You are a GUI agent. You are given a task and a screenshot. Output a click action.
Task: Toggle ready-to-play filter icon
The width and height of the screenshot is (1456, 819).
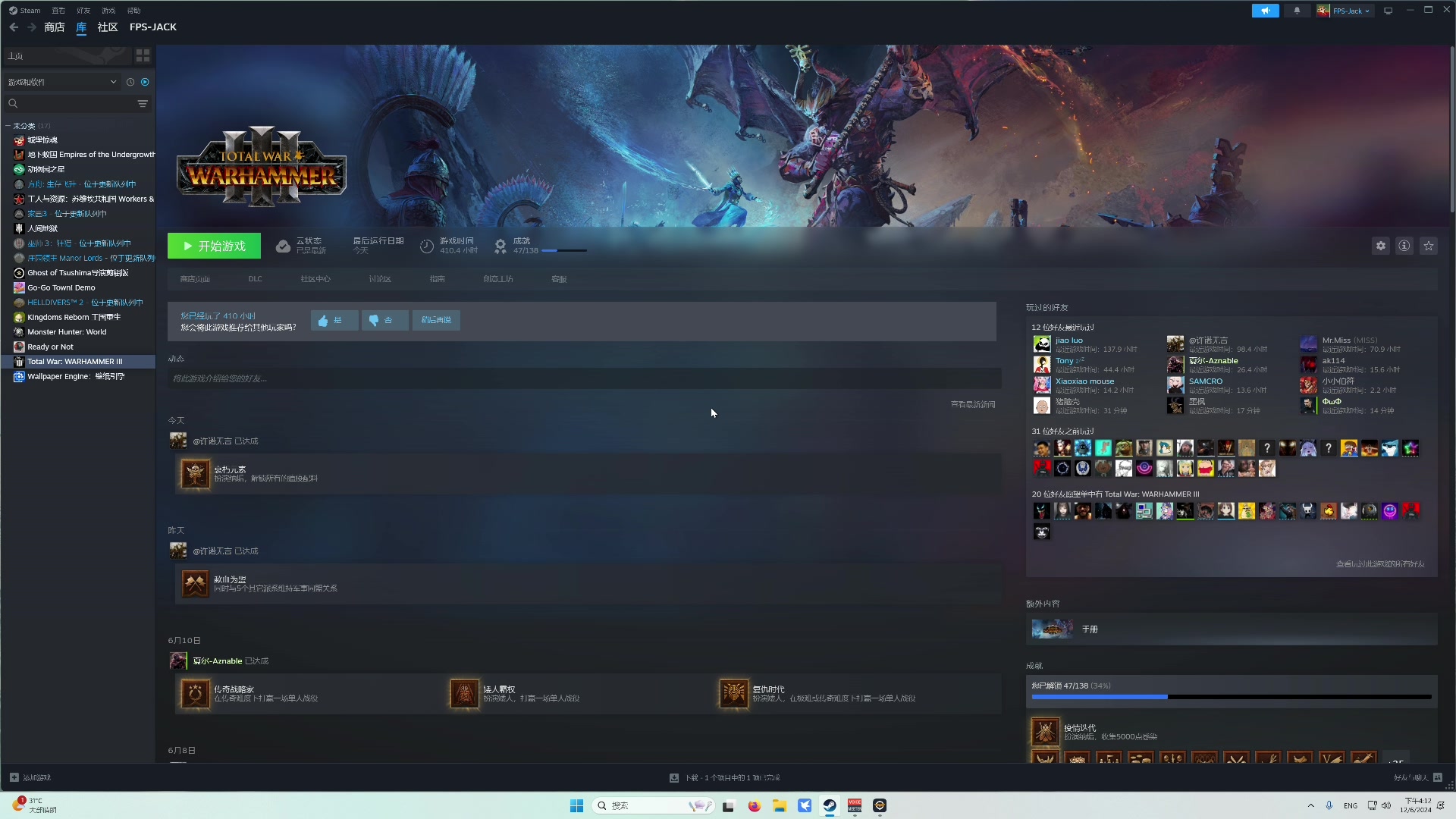pos(145,82)
